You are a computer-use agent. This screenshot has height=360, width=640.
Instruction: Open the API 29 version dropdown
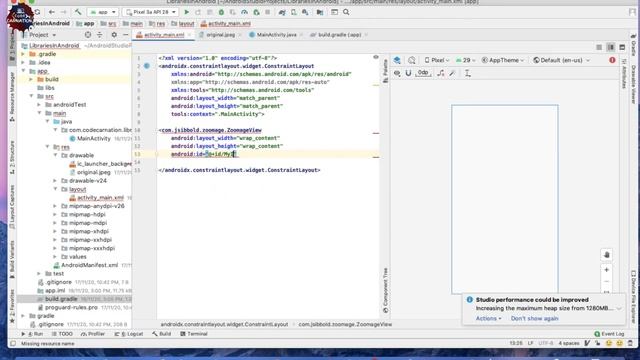tap(466, 60)
